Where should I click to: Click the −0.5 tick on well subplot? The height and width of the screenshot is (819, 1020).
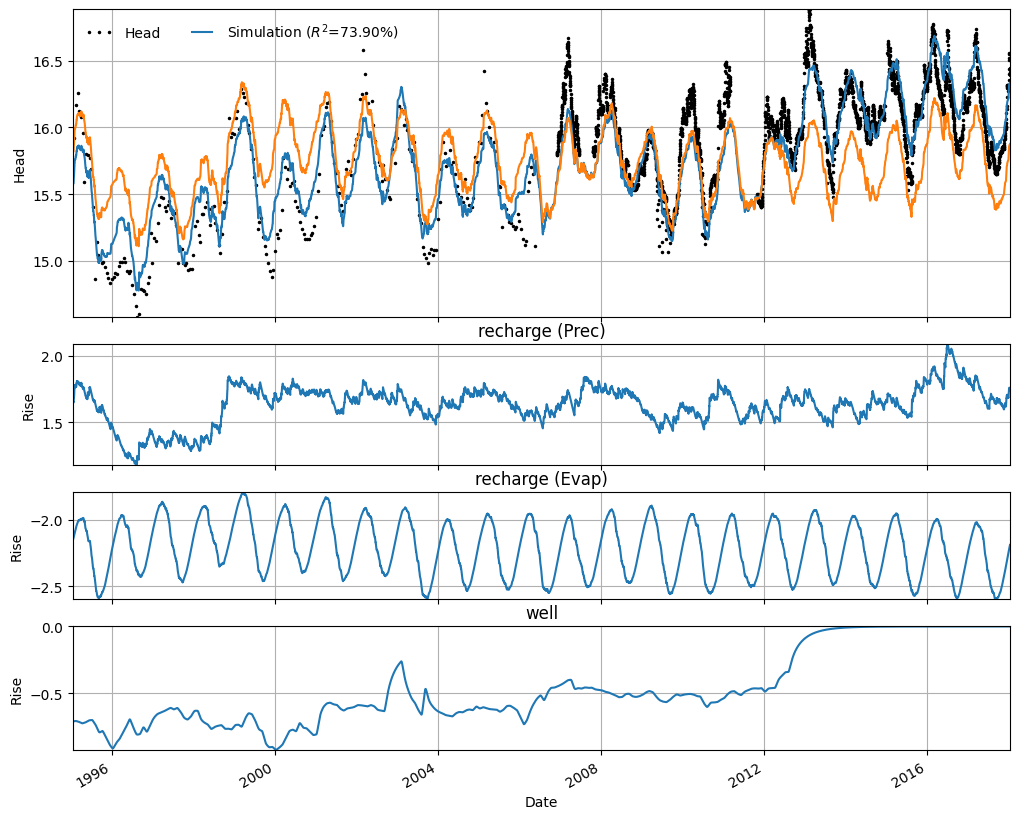(48, 694)
